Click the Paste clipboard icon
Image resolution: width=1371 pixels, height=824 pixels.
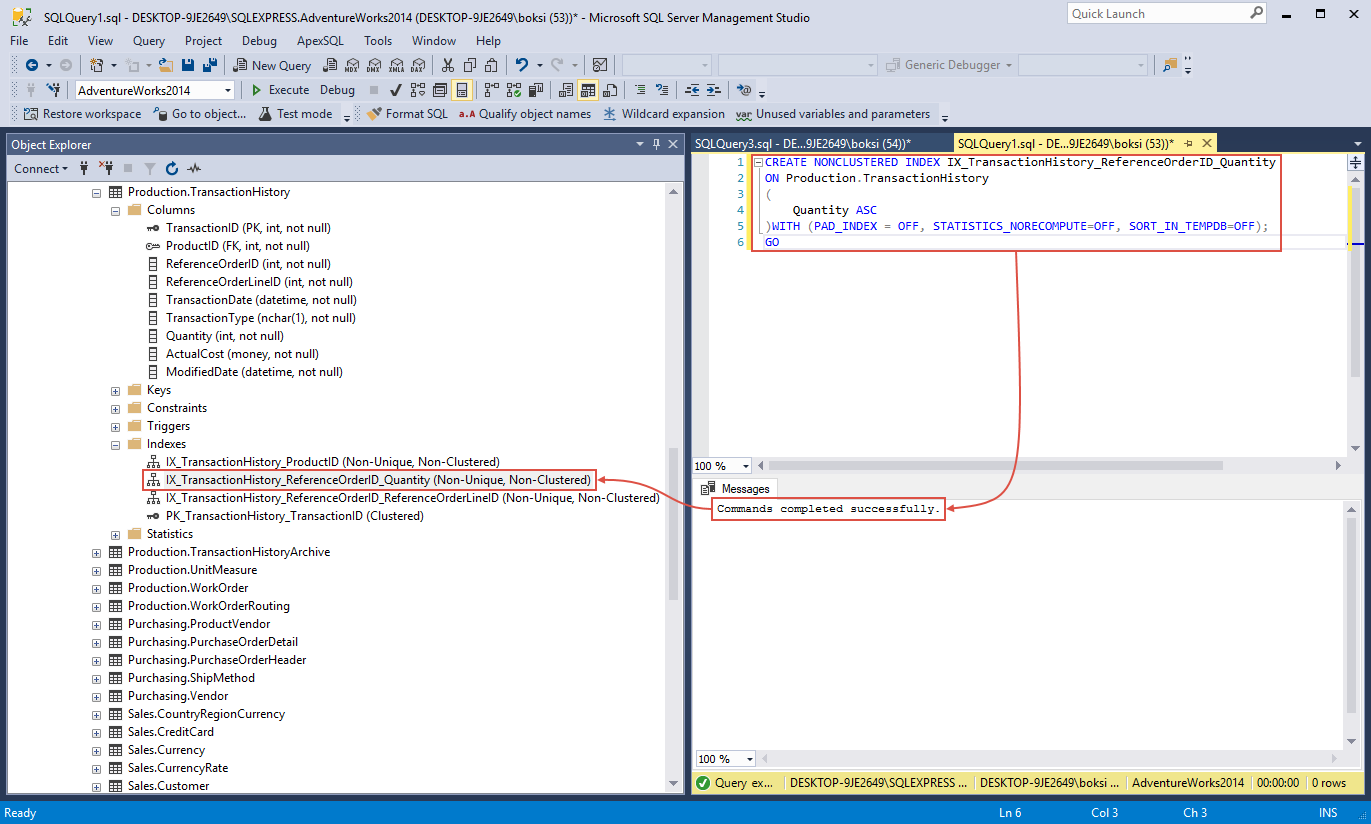(491, 65)
